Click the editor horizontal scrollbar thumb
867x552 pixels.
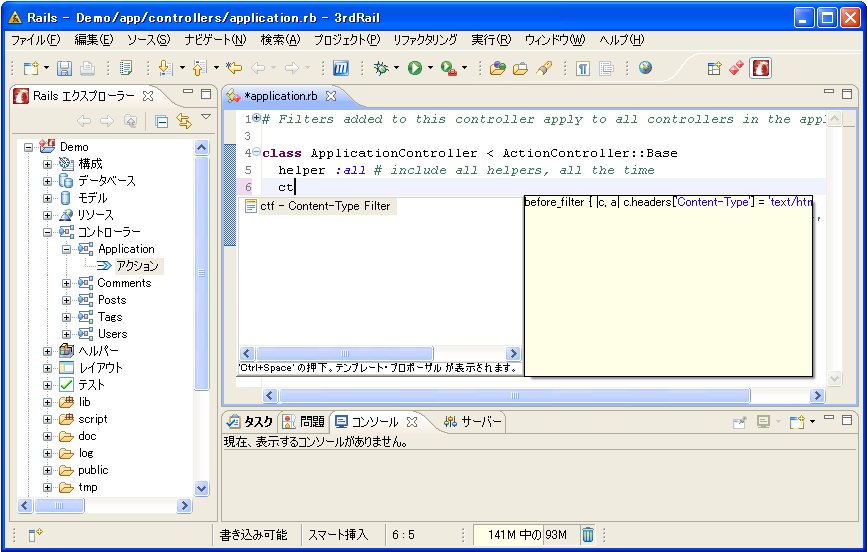point(515,395)
